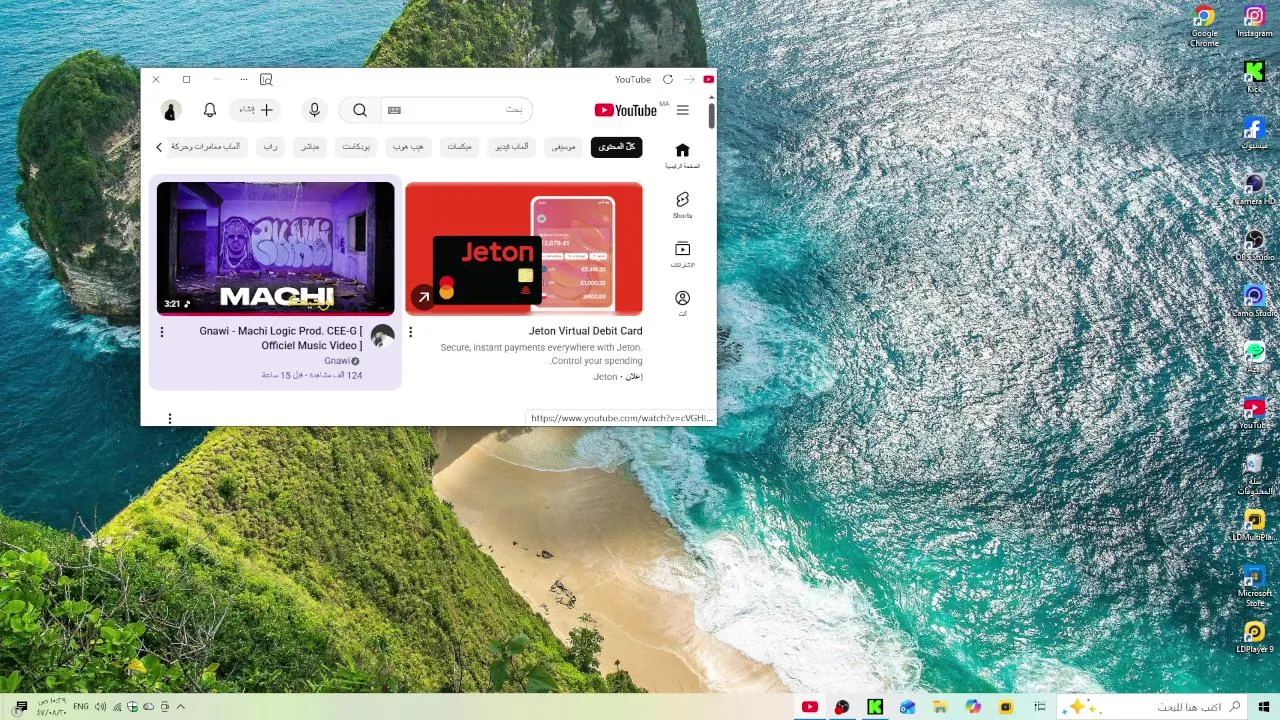This screenshot has width=1280, height=720.
Task: Open Subscriptions in the sidebar
Action: (682, 254)
